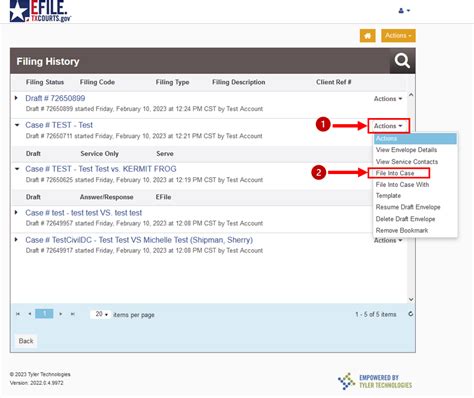Click the search magnifier in Filing History
Viewport: 474px width, 398px height.
[402, 61]
